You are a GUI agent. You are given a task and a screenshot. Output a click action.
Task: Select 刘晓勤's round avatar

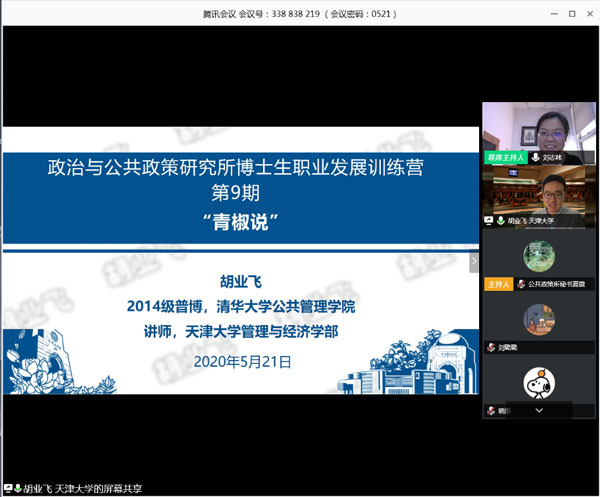pos(539,320)
